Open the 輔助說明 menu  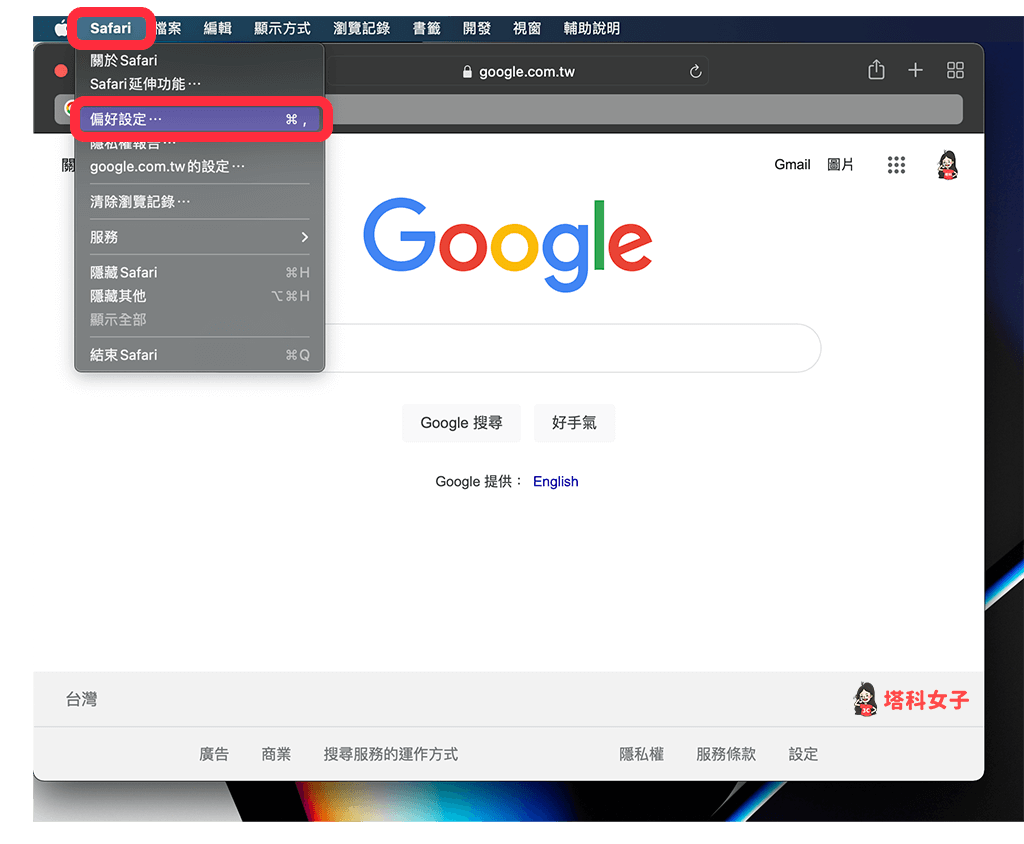592,28
